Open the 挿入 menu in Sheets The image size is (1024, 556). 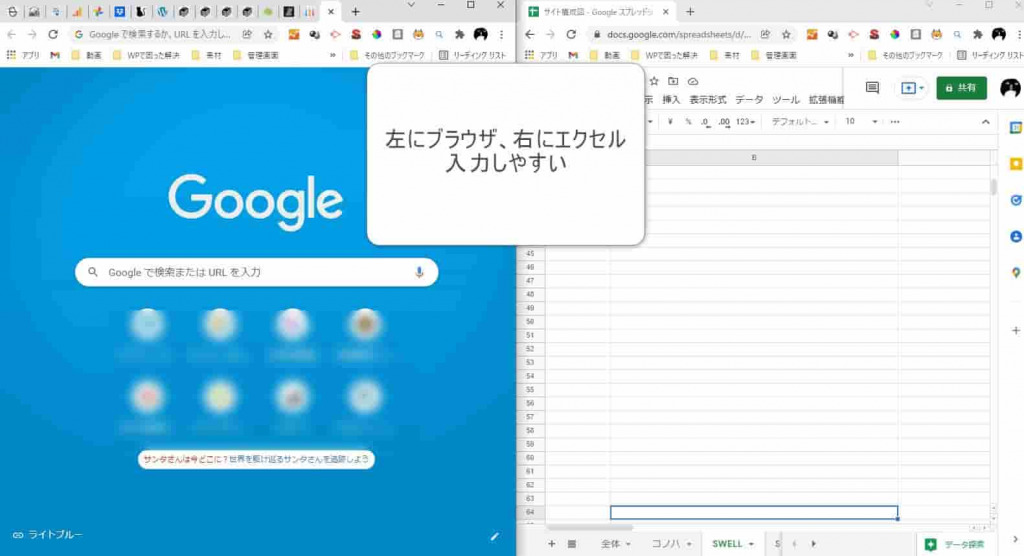(671, 99)
